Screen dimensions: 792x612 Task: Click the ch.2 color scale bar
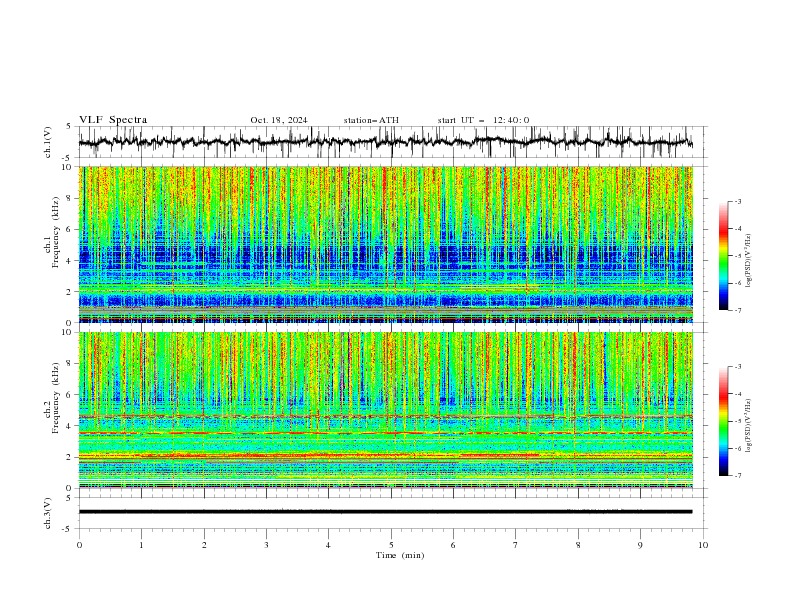[x=723, y=421]
